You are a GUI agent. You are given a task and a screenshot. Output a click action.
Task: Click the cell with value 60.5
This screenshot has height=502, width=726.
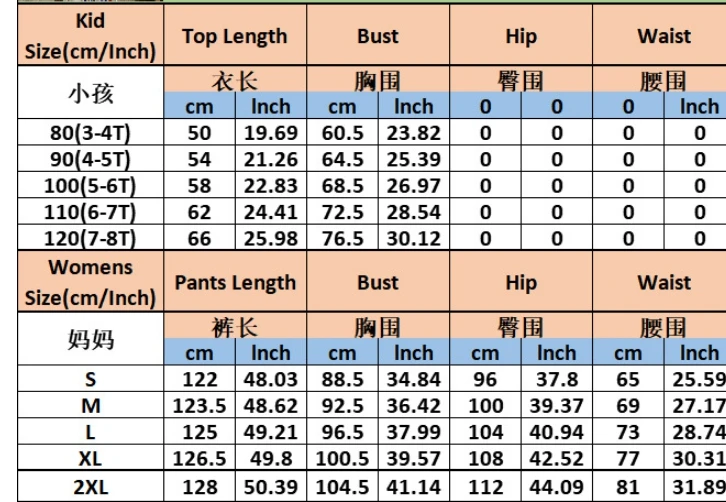(x=343, y=132)
